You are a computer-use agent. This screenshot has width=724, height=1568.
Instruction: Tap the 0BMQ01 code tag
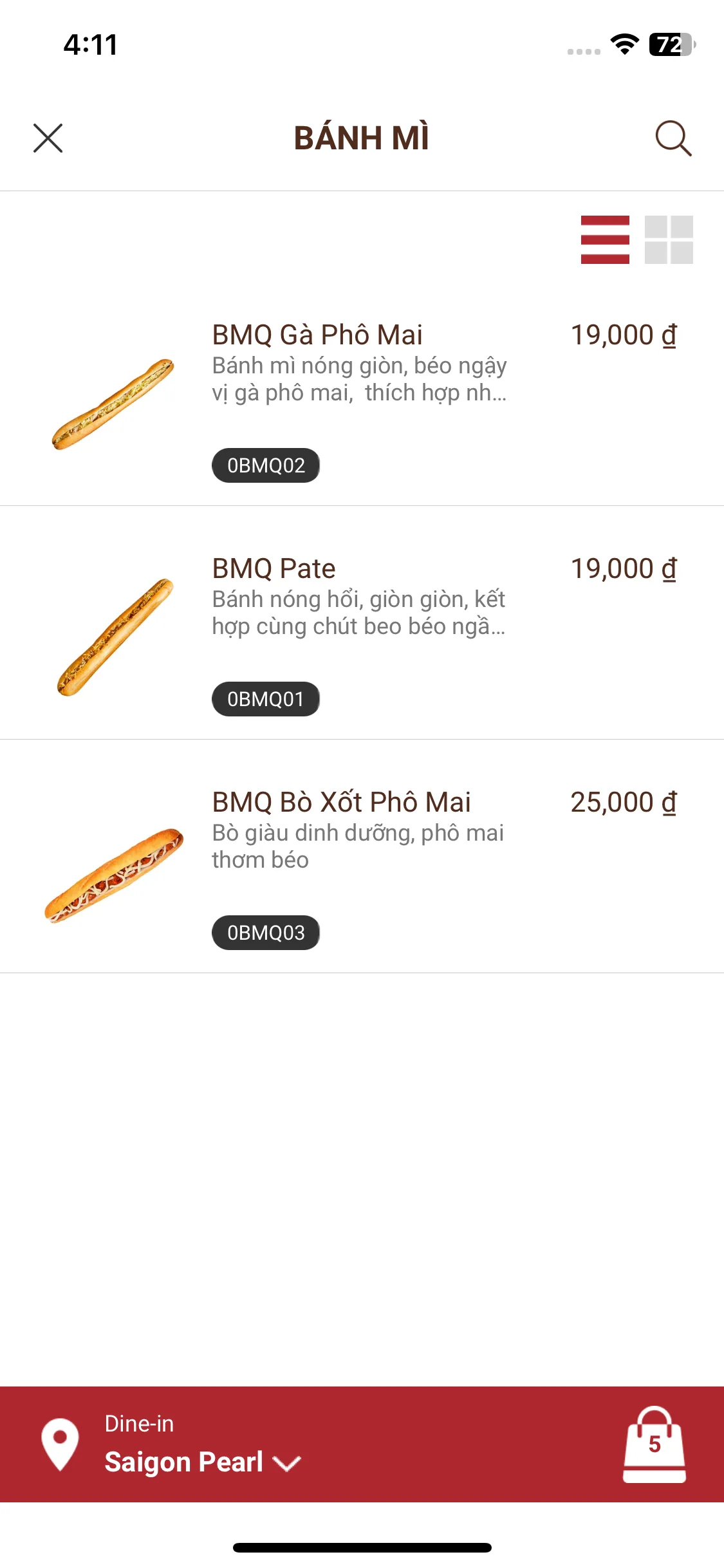click(x=266, y=699)
